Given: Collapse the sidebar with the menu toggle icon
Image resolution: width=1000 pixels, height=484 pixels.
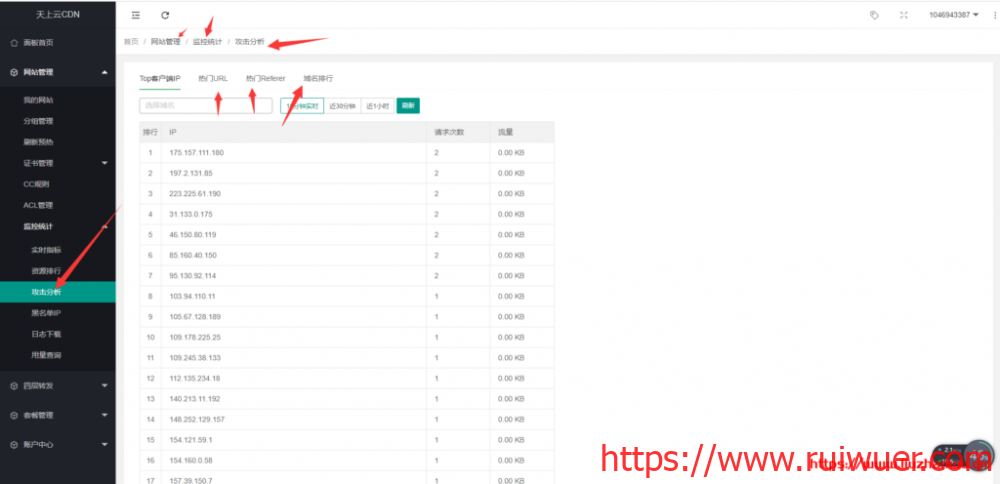Looking at the screenshot, I should (x=136, y=15).
